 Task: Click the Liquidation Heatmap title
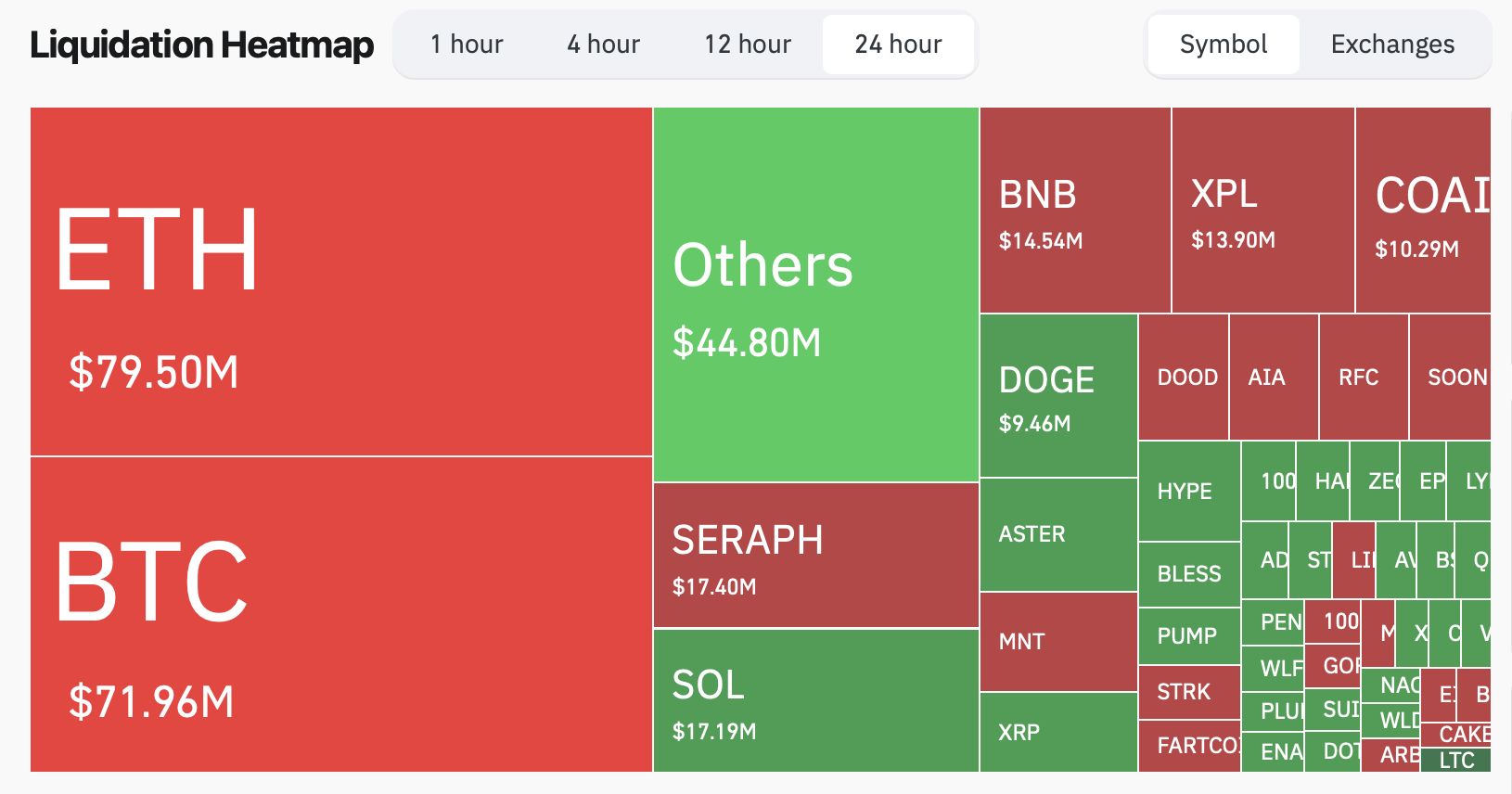click(x=201, y=45)
